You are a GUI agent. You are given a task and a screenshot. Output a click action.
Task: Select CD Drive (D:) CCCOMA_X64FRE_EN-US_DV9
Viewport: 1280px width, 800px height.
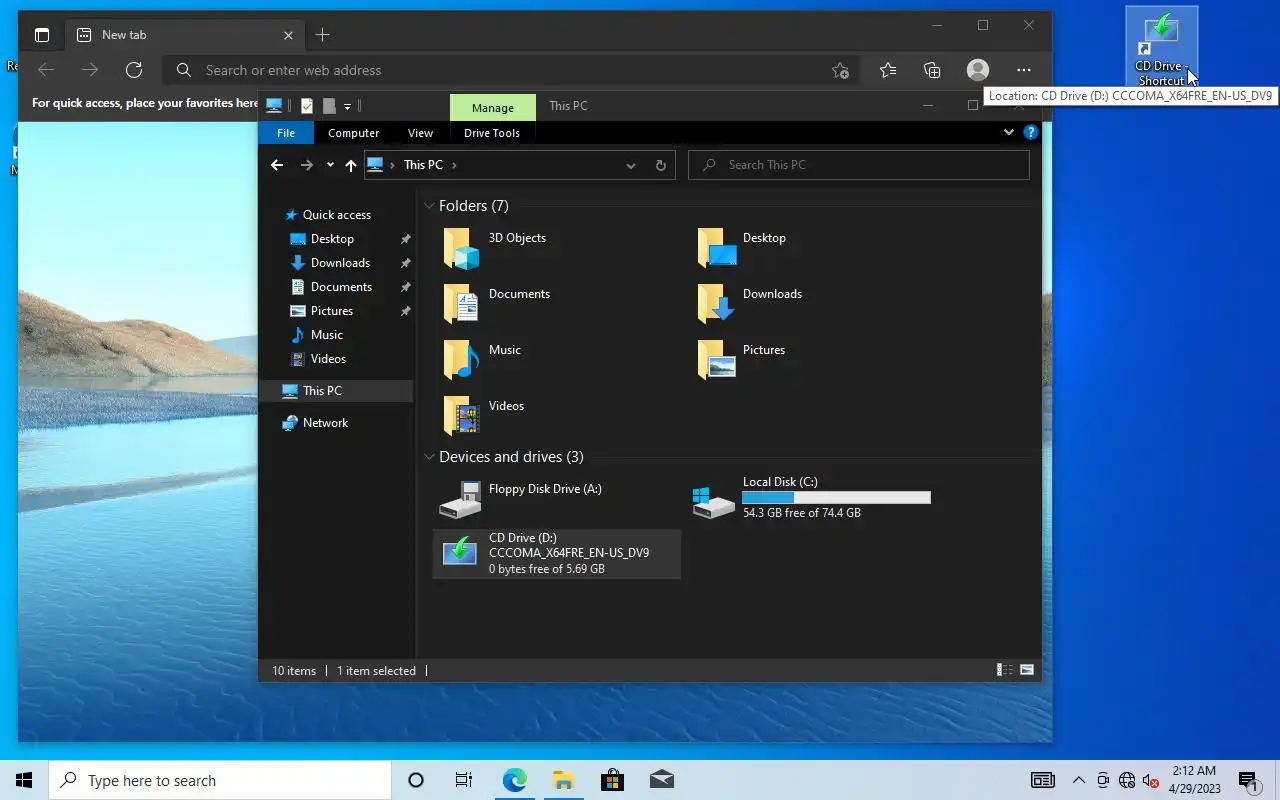558,554
